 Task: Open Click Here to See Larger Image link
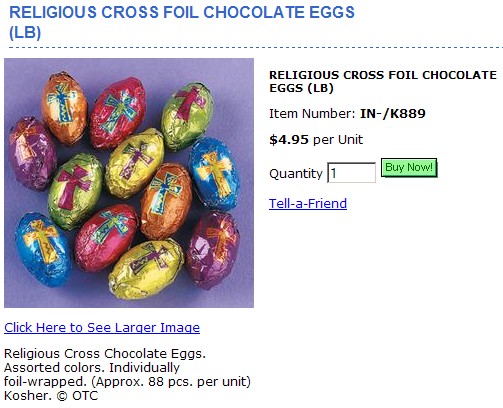coord(102,328)
